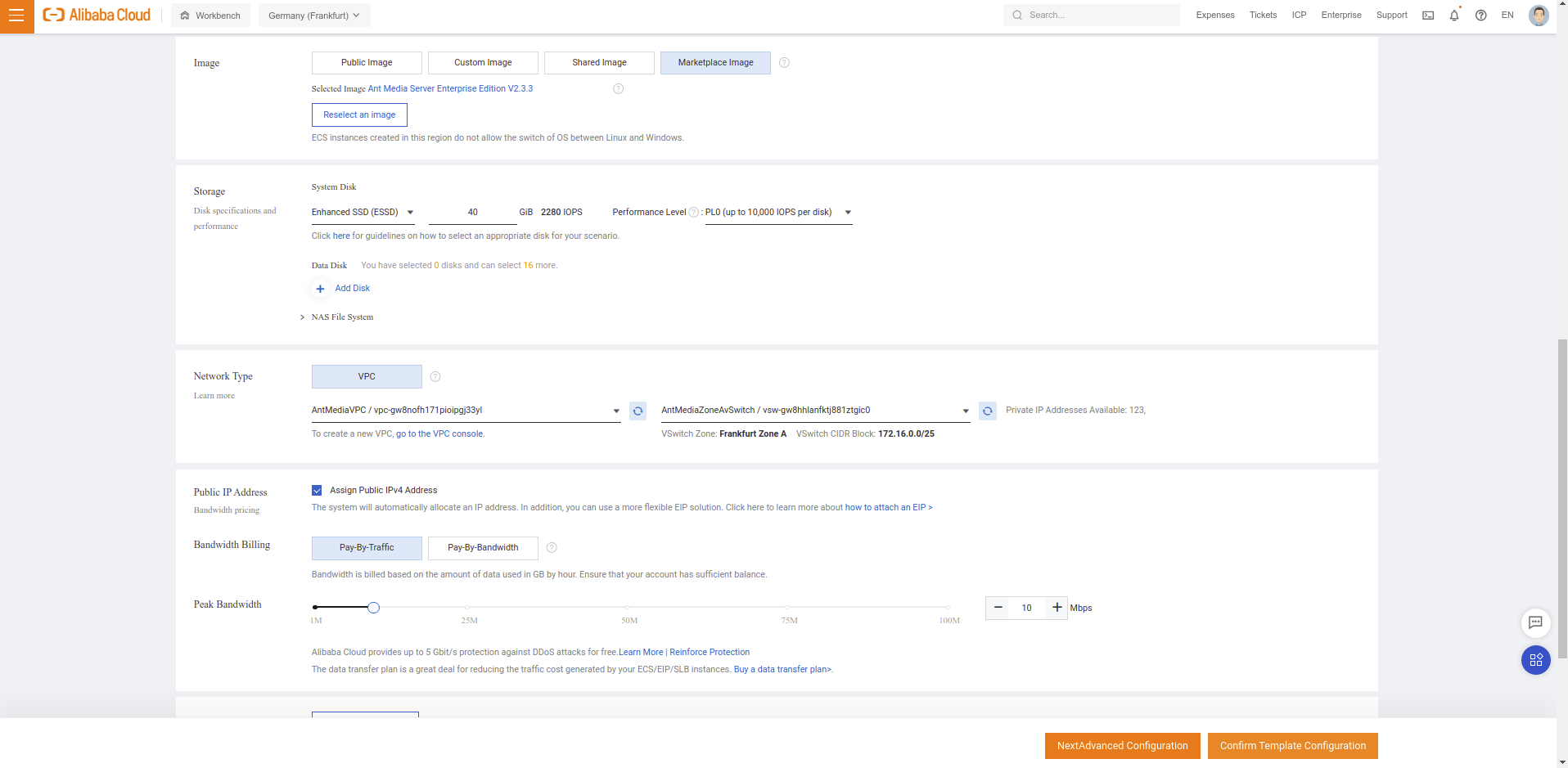Show Performance Level help icon
This screenshot has height=768, width=1568.
[x=694, y=213]
